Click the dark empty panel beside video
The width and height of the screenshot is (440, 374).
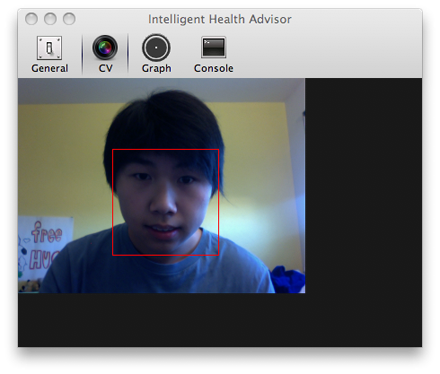[363, 186]
